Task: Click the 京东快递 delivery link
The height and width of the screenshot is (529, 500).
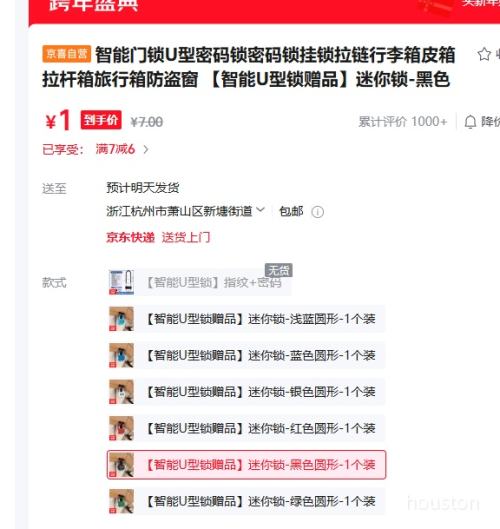Action: point(131,238)
